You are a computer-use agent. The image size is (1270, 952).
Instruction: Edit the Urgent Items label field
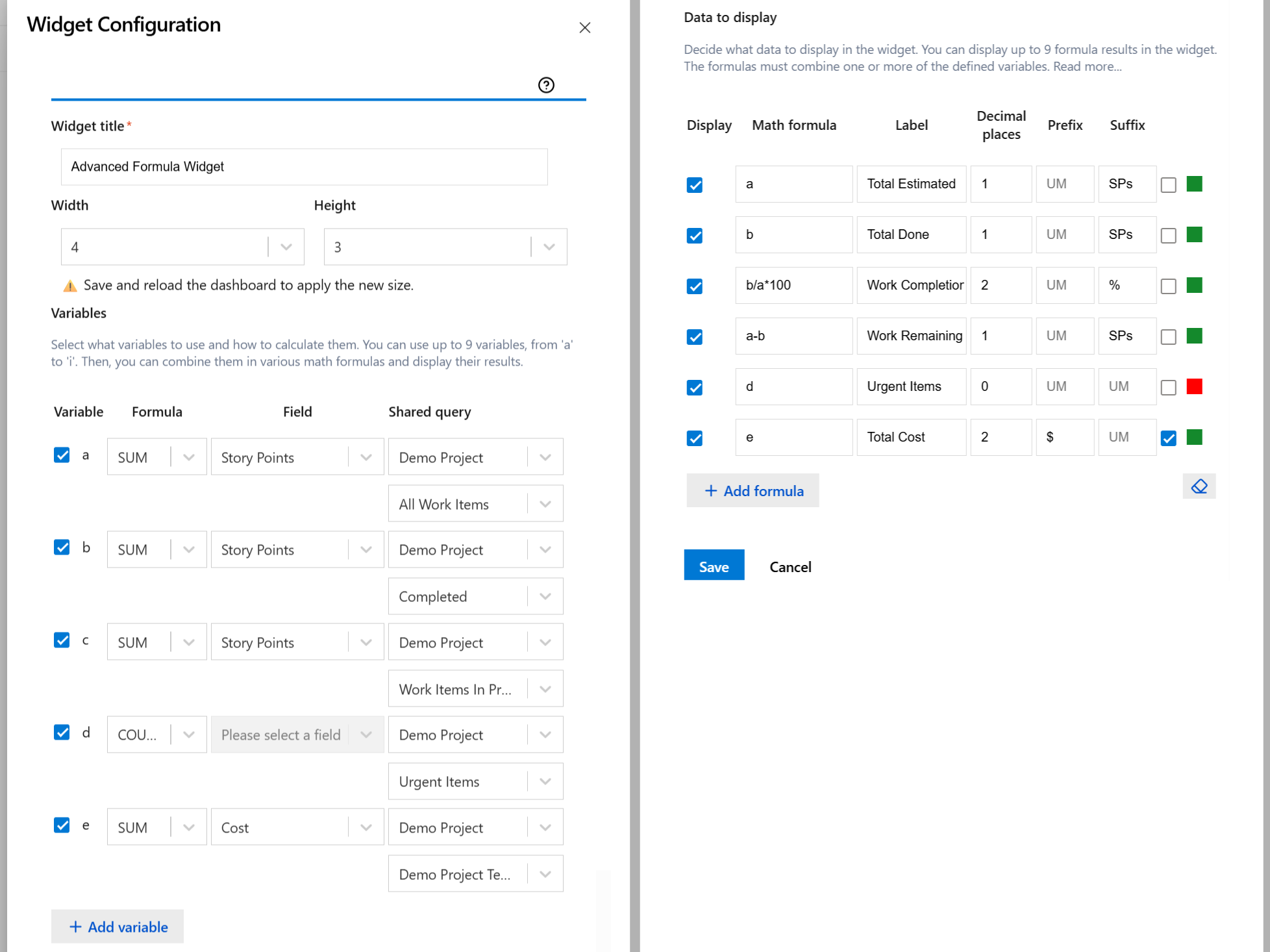pyautogui.click(x=911, y=386)
